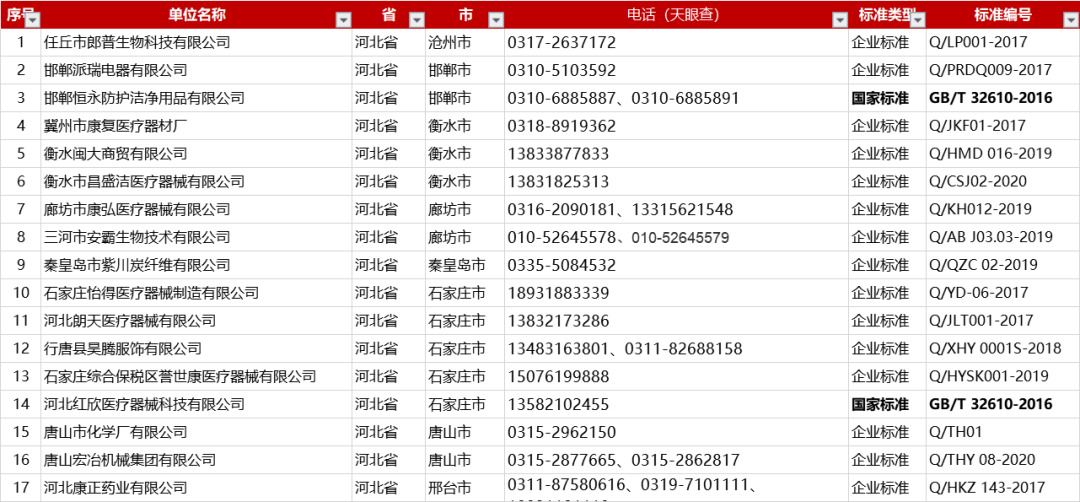
Task: Select GB/T 32610-2016 in row 14
Action: coord(1003,404)
